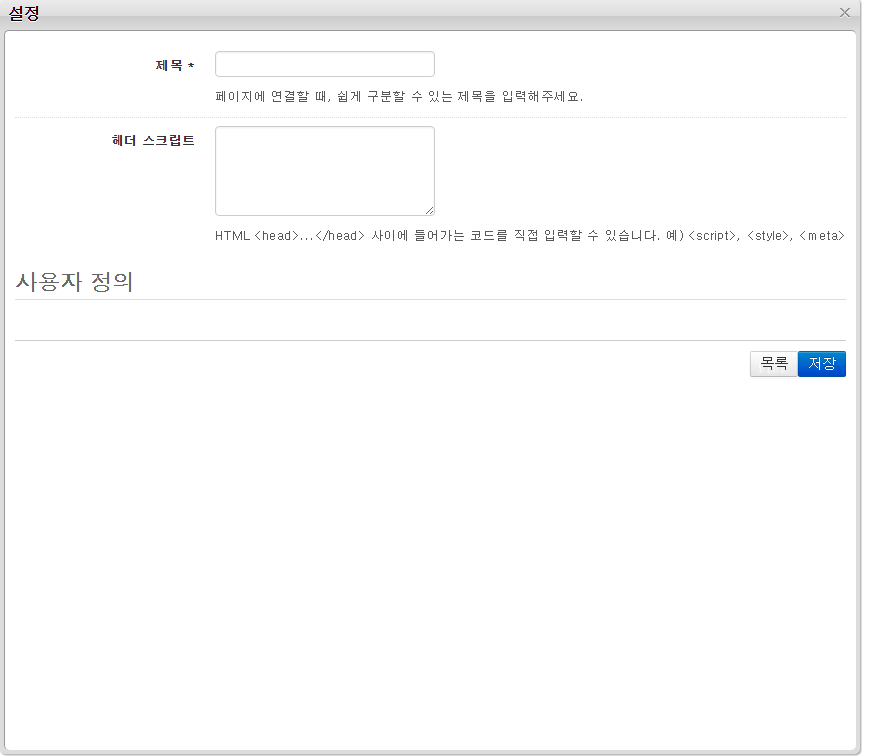The height and width of the screenshot is (756, 869).
Task: Select the 제목 help text below input
Action: (x=398, y=97)
